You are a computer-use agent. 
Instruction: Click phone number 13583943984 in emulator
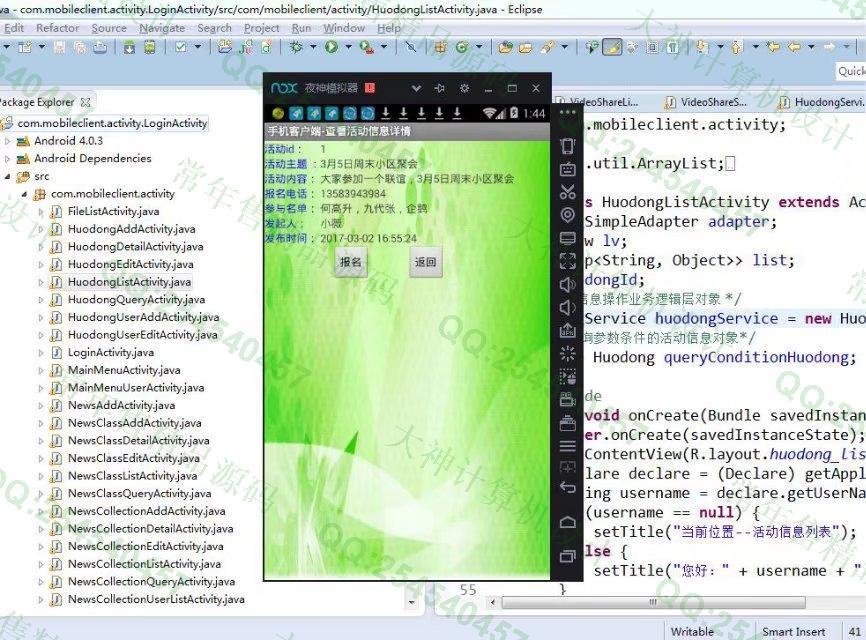click(x=353, y=194)
